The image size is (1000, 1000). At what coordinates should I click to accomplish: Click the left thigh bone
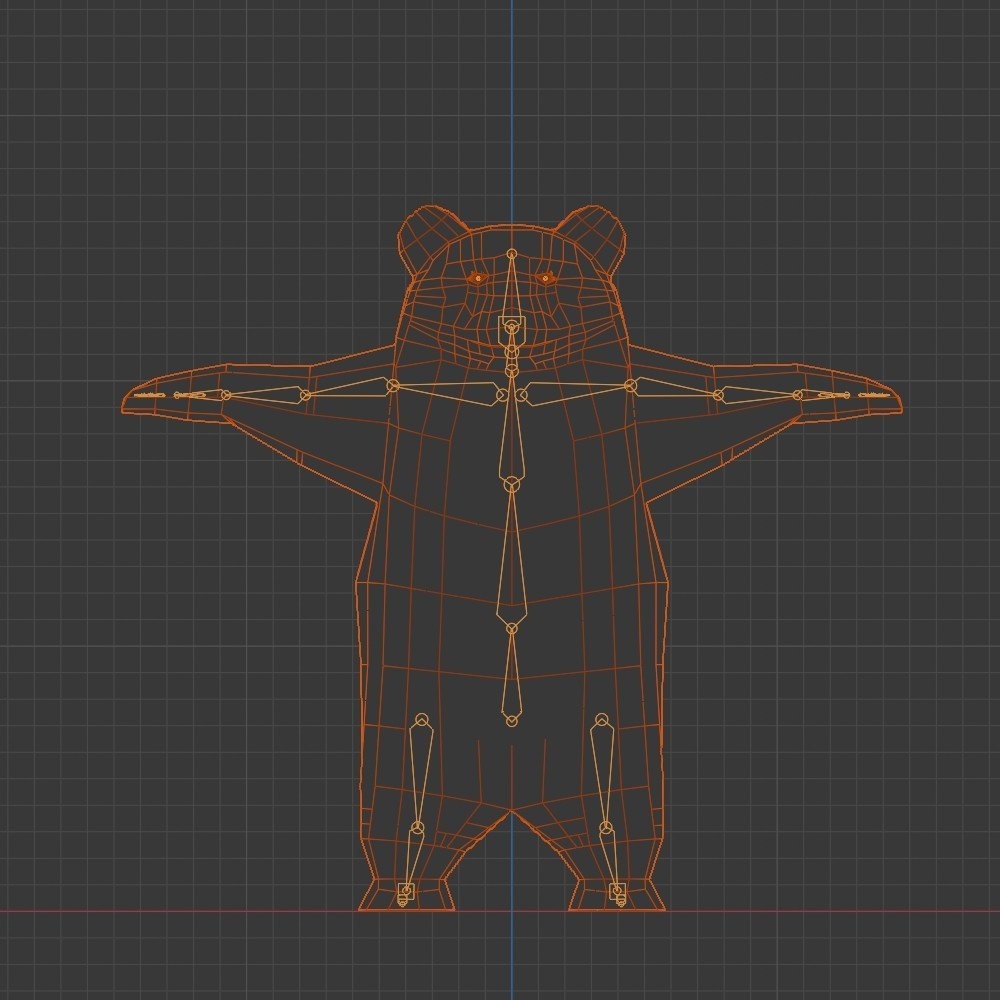(421, 770)
